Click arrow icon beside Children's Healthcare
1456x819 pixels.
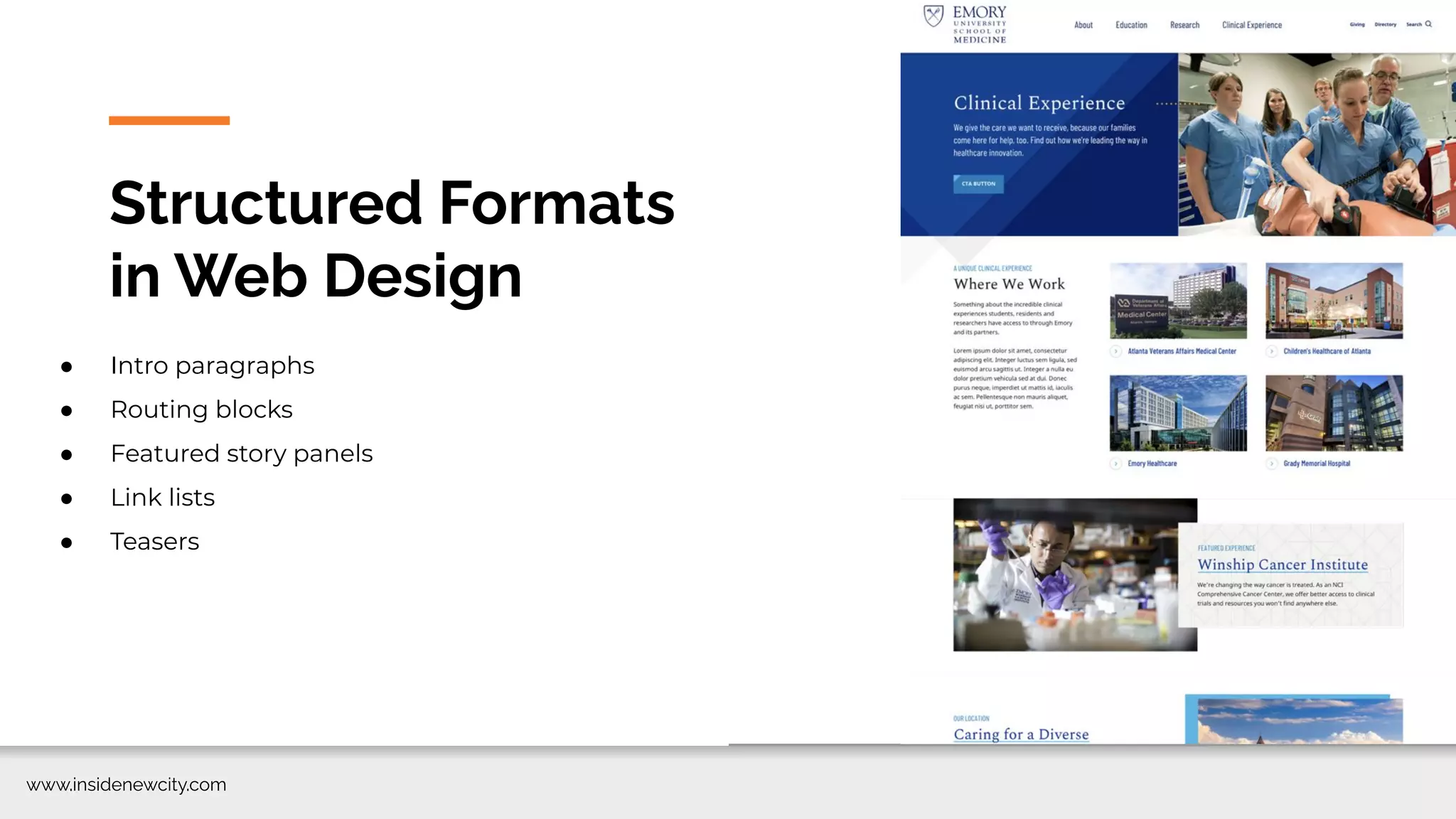click(x=1272, y=351)
